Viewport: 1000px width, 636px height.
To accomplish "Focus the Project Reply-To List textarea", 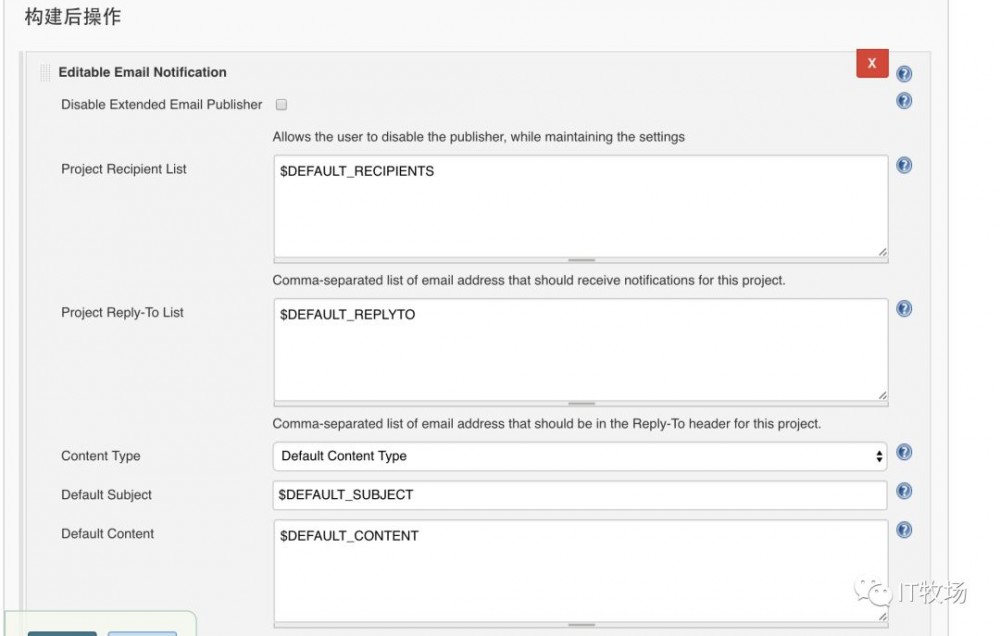I will (580, 349).
